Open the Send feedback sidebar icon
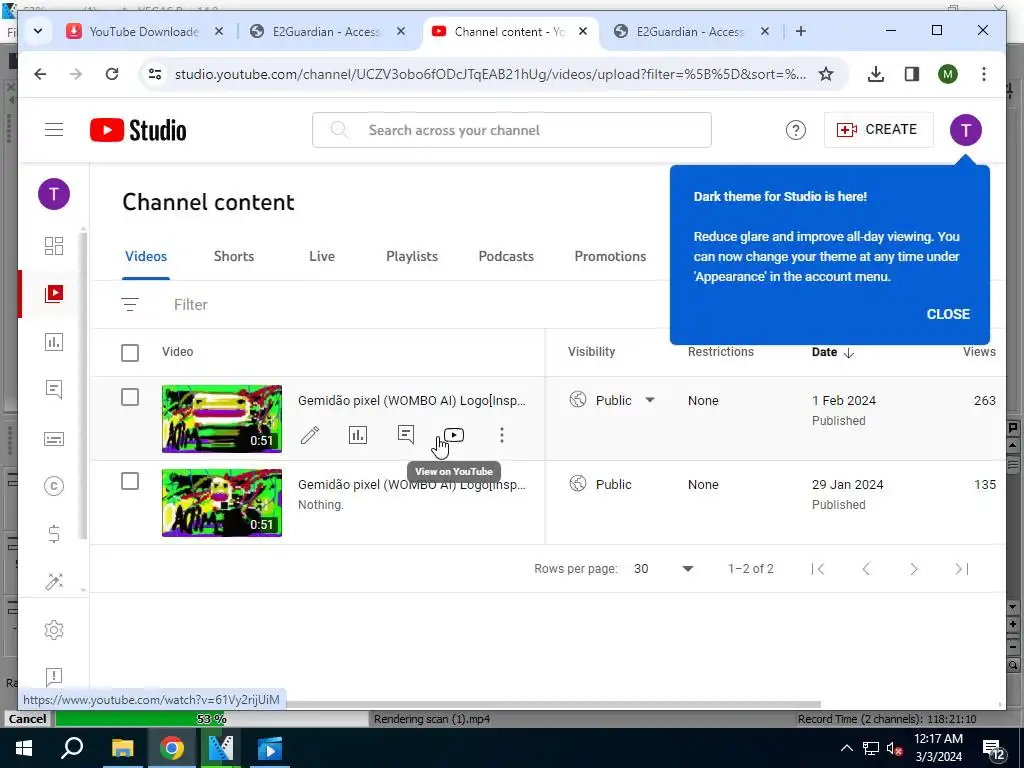Screen dimensions: 1024x768 (x=54, y=677)
